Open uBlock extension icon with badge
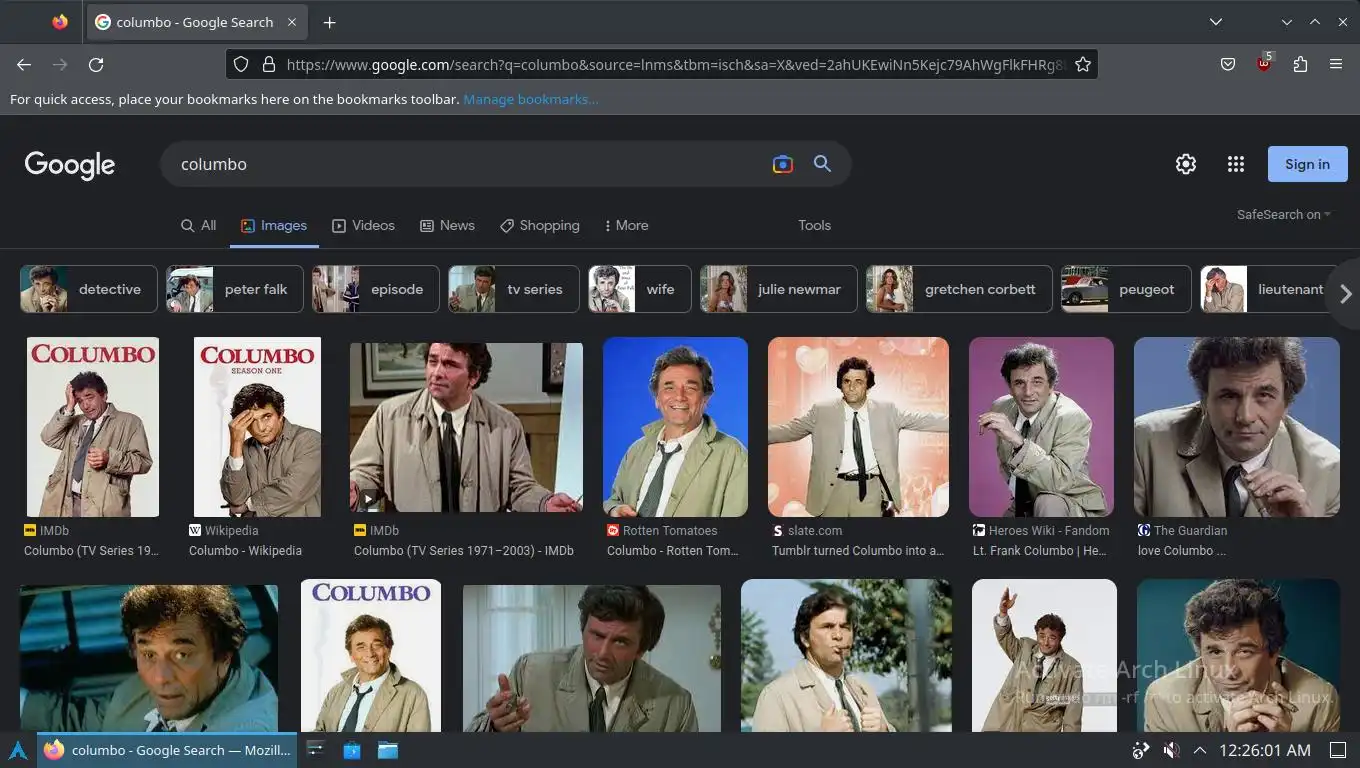The image size is (1360, 768). pyautogui.click(x=1264, y=62)
